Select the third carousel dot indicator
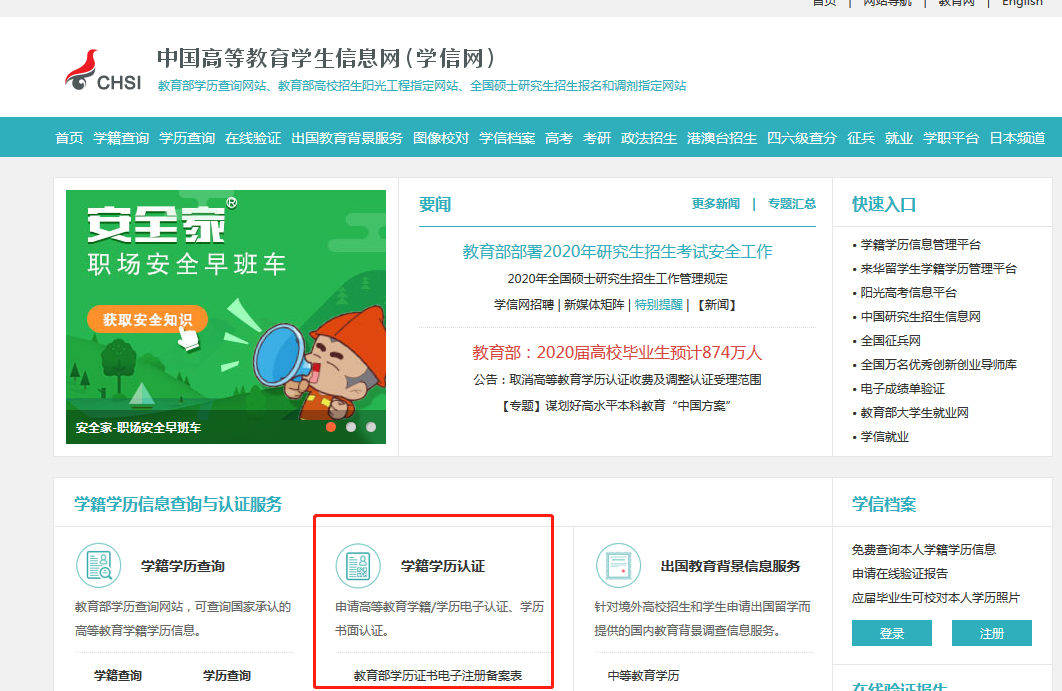This screenshot has width=1062, height=691. 371,427
